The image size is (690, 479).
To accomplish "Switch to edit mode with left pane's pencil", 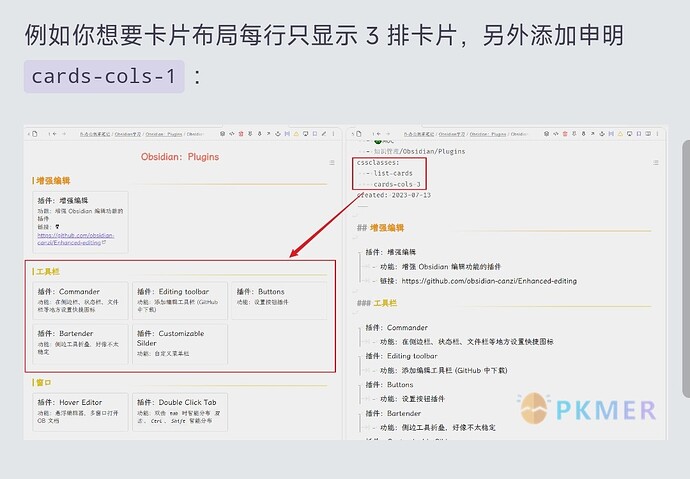I will point(324,134).
